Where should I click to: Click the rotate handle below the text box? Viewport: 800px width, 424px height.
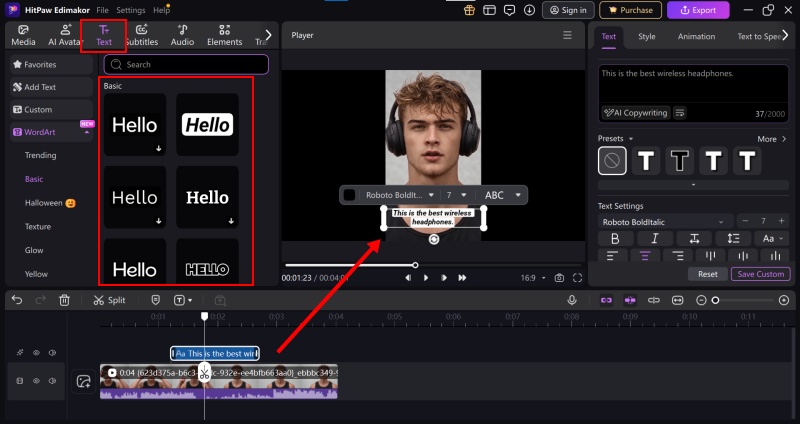pyautogui.click(x=434, y=239)
